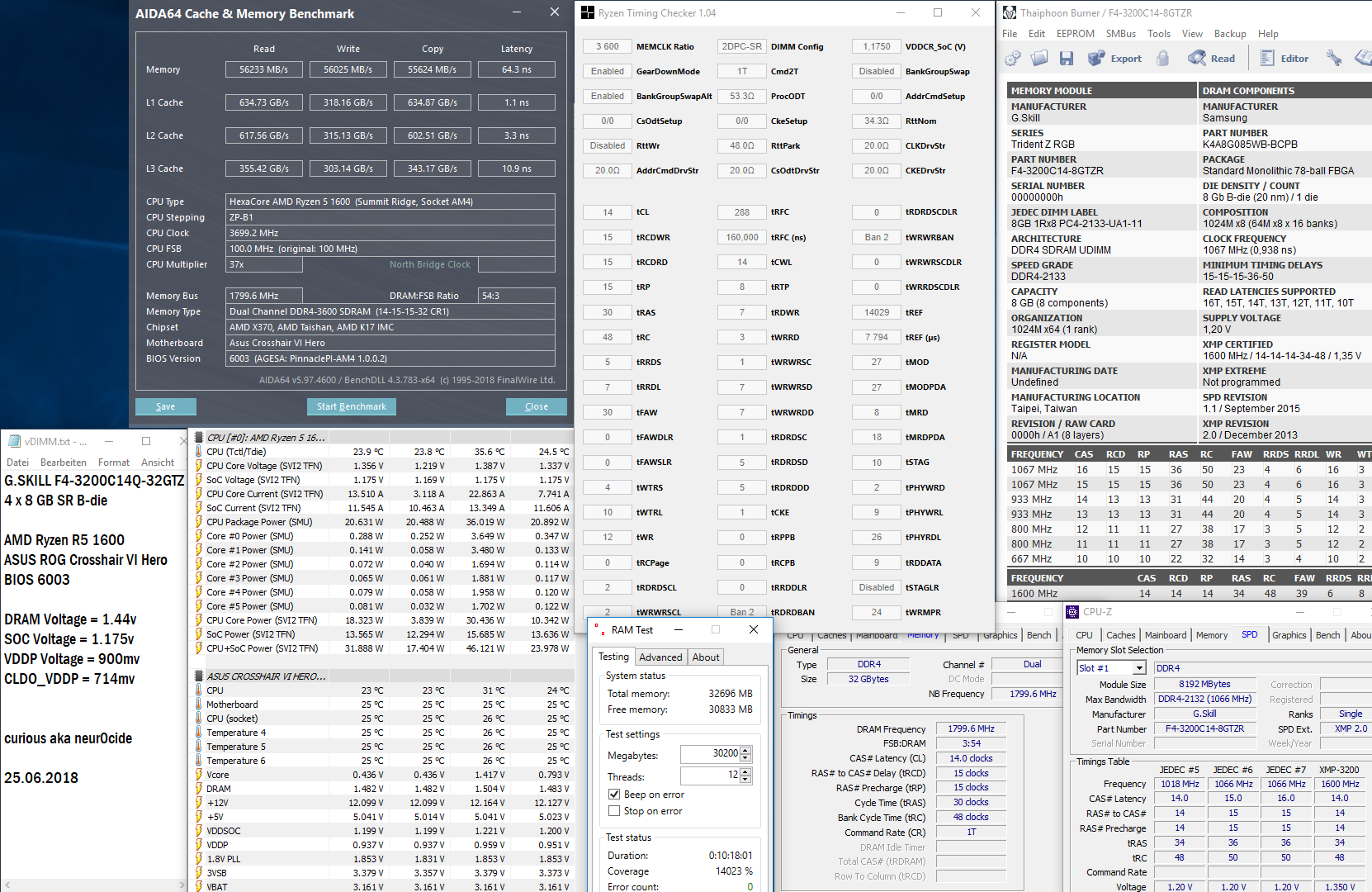The height and width of the screenshot is (892, 1372).
Task: Click the Close button in AIDA64
Action: pyautogui.click(x=537, y=406)
